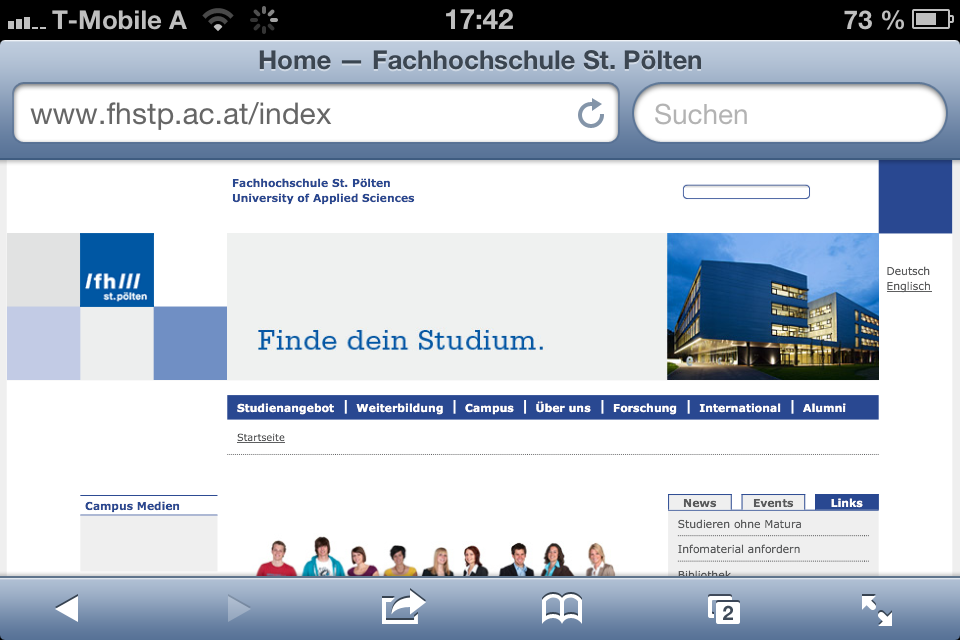Screen dimensions: 960x640
Task: Tap the website's search box
Action: pos(746,192)
